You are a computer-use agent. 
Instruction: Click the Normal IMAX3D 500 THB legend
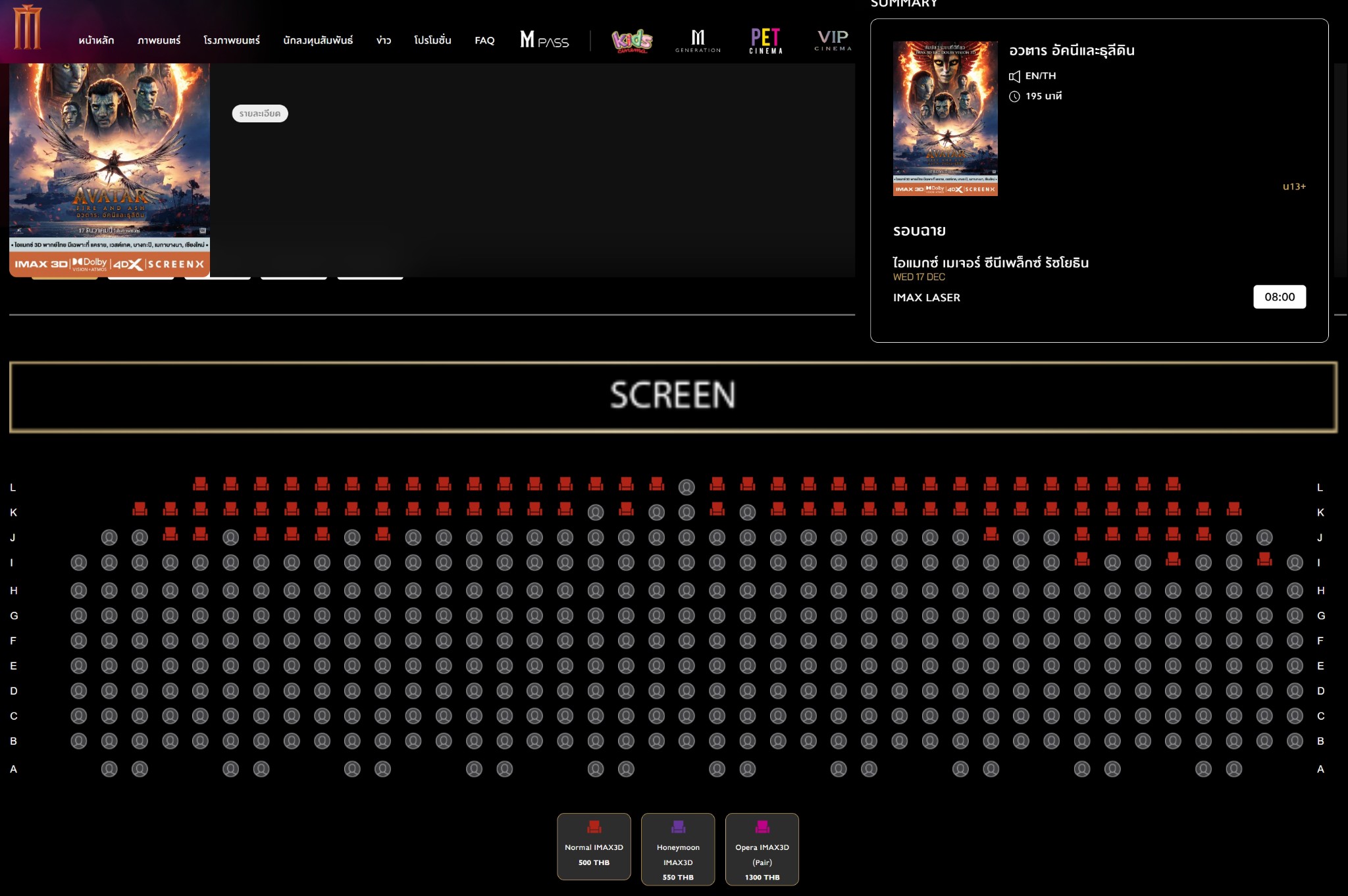(594, 847)
